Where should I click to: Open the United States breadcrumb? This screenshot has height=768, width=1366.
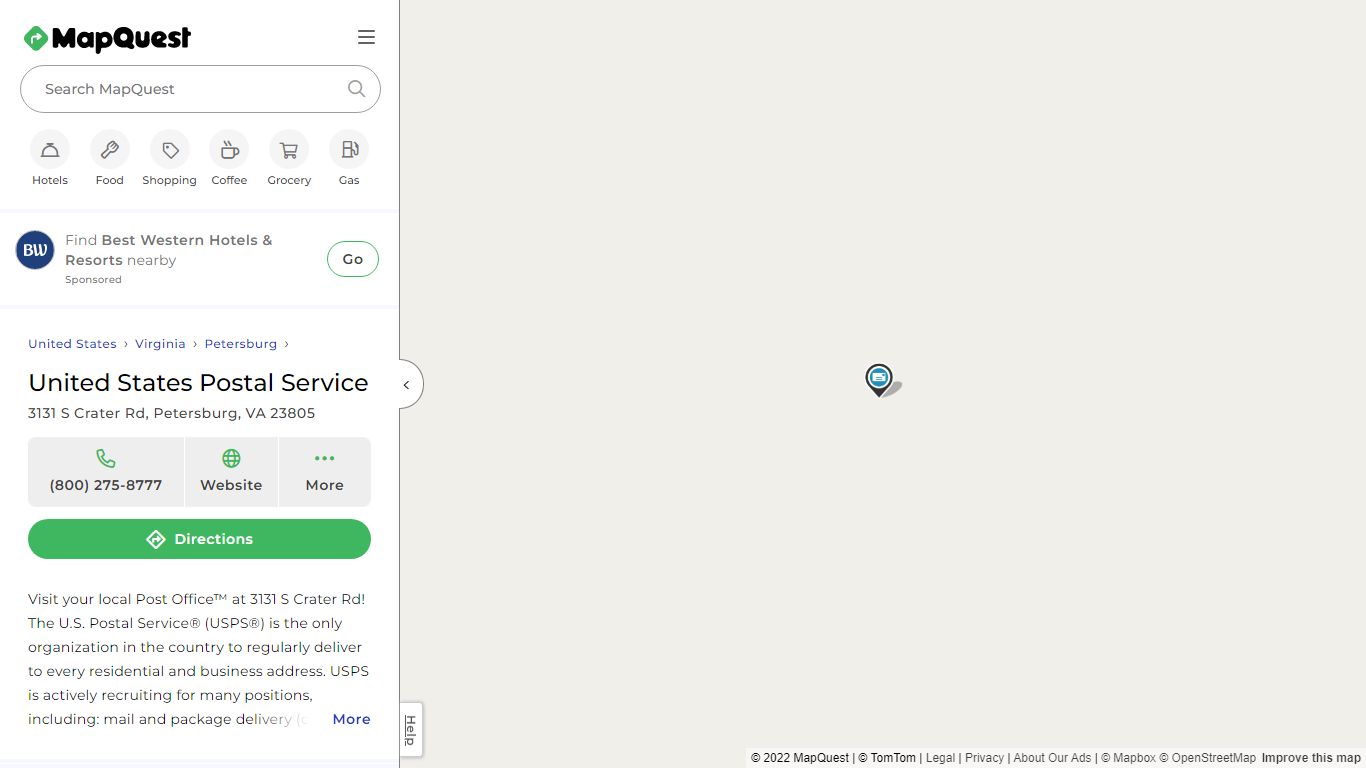point(72,344)
